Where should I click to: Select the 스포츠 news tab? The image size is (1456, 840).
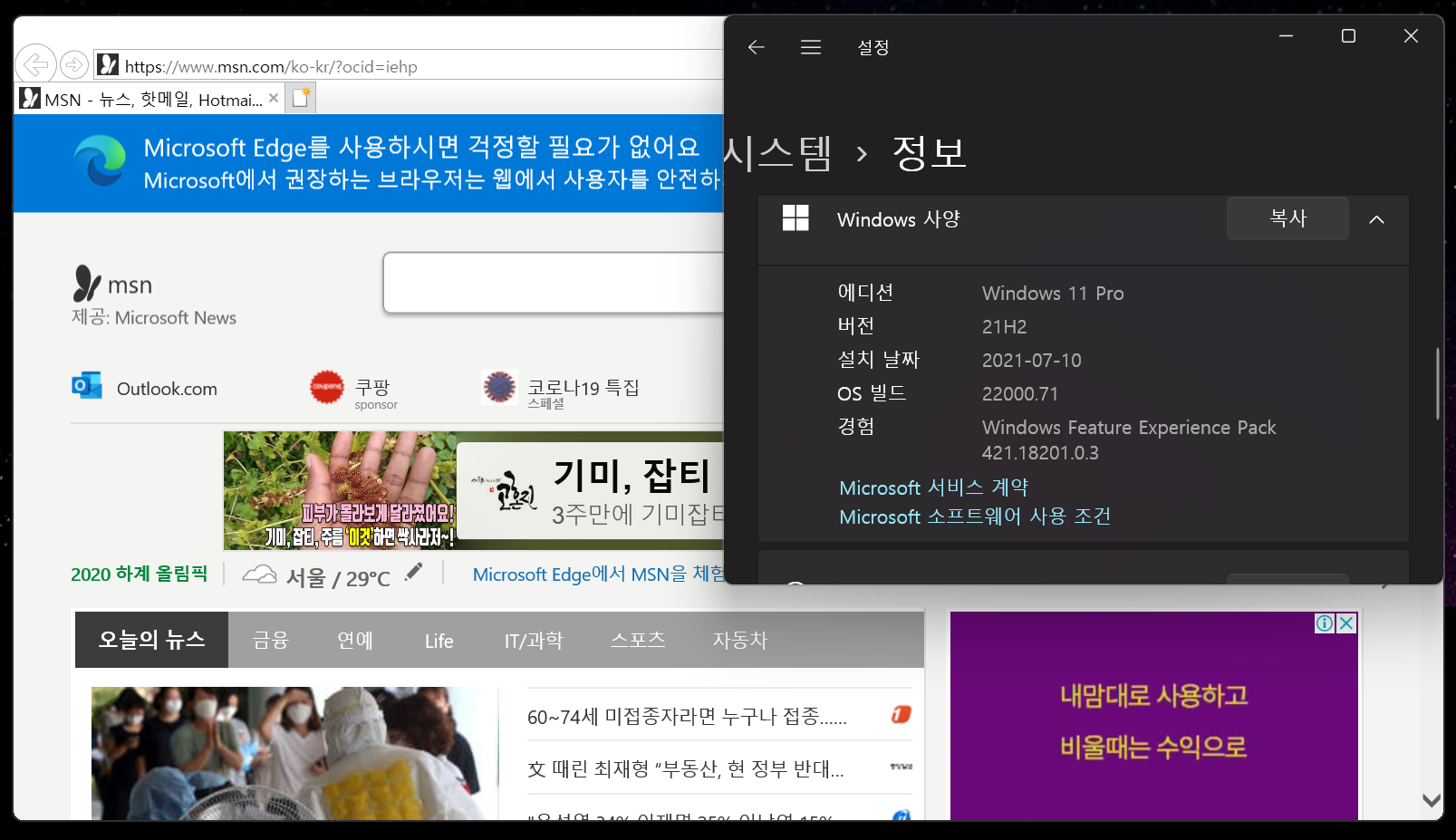tap(638, 640)
